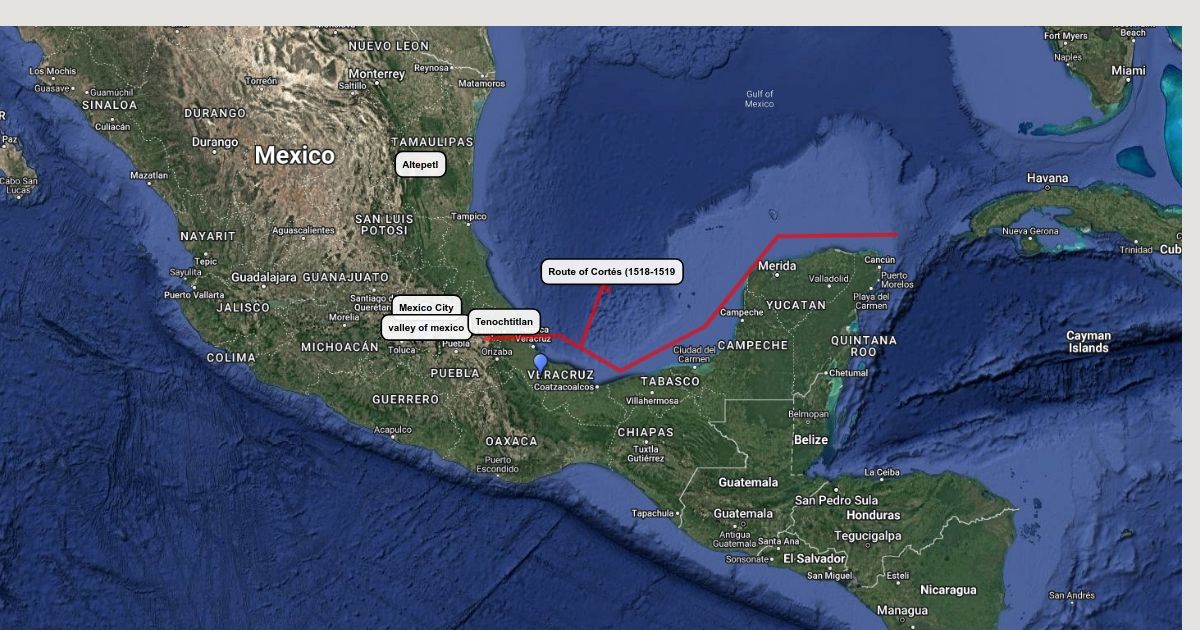This screenshot has width=1200, height=630.
Task: Open the Route of Cortés label
Action: (x=612, y=272)
